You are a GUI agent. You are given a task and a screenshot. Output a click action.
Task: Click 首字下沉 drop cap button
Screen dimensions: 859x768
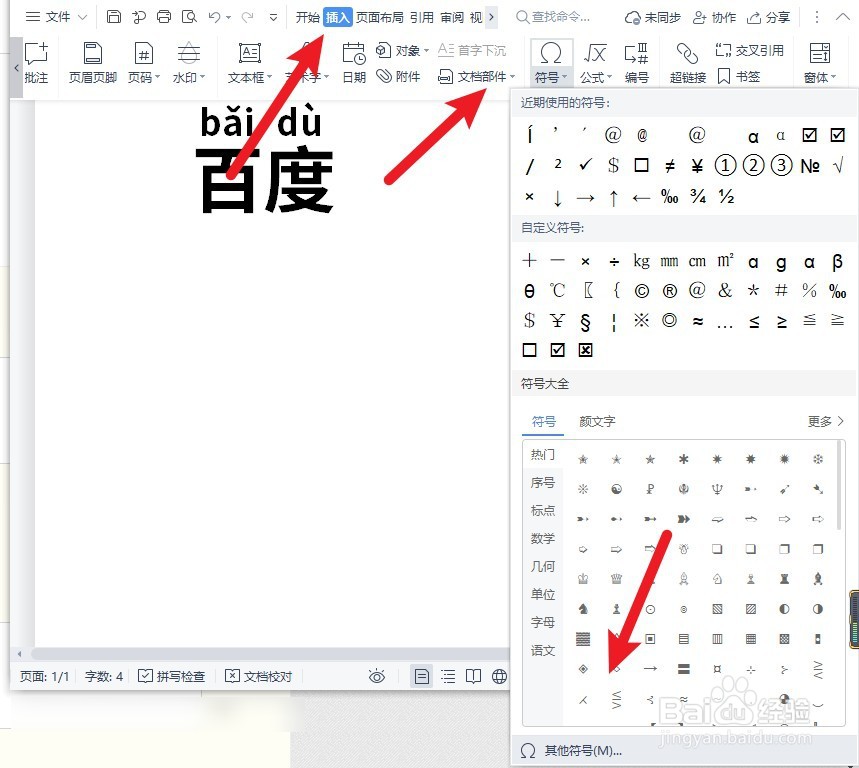pos(472,50)
